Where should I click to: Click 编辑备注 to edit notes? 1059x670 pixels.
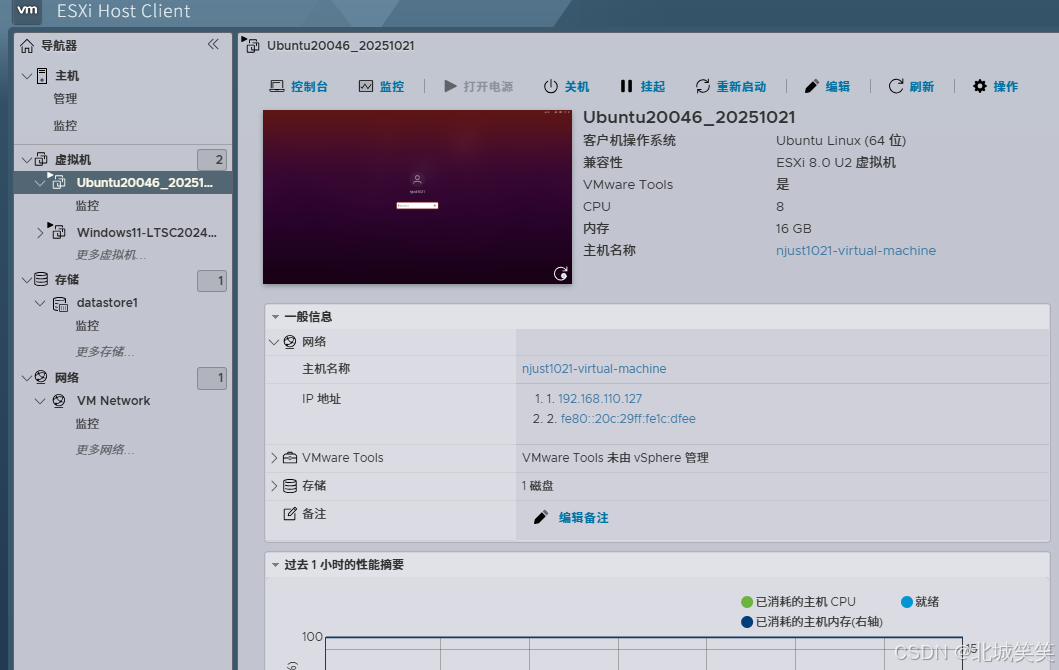pyautogui.click(x=584, y=517)
